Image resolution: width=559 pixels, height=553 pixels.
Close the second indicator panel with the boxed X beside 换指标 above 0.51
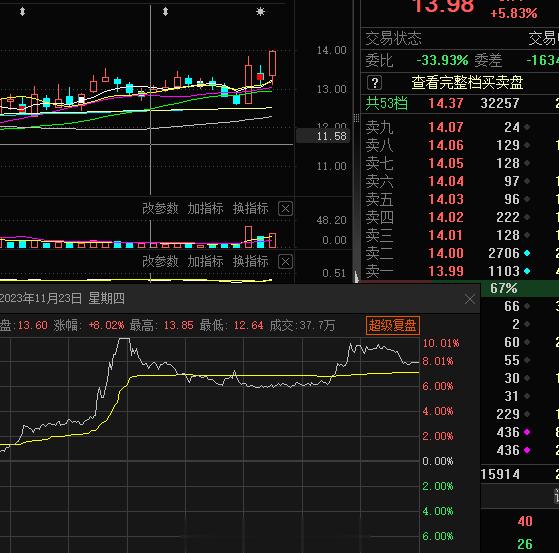tap(285, 262)
